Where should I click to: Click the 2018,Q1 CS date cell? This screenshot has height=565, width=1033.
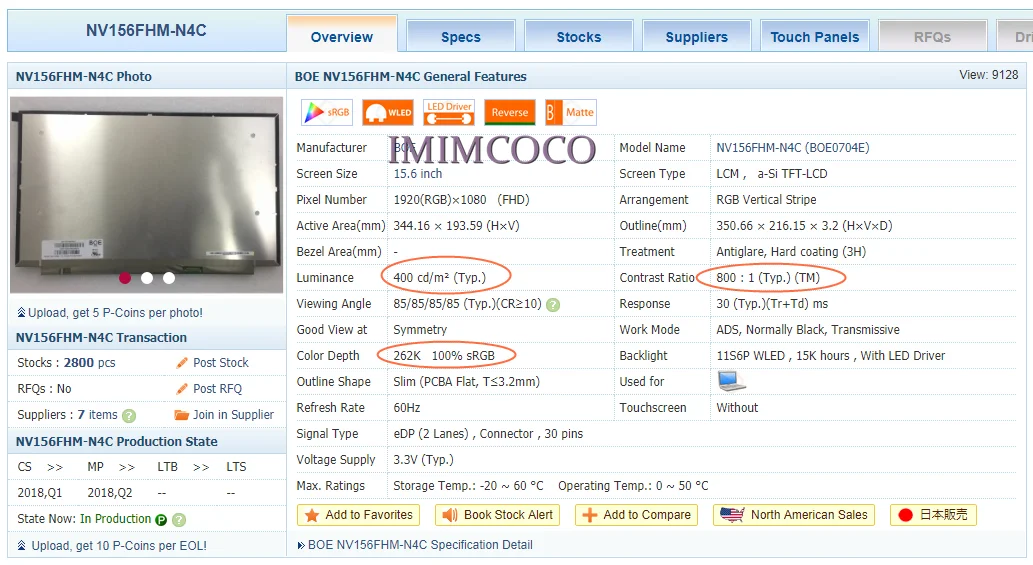[x=40, y=493]
